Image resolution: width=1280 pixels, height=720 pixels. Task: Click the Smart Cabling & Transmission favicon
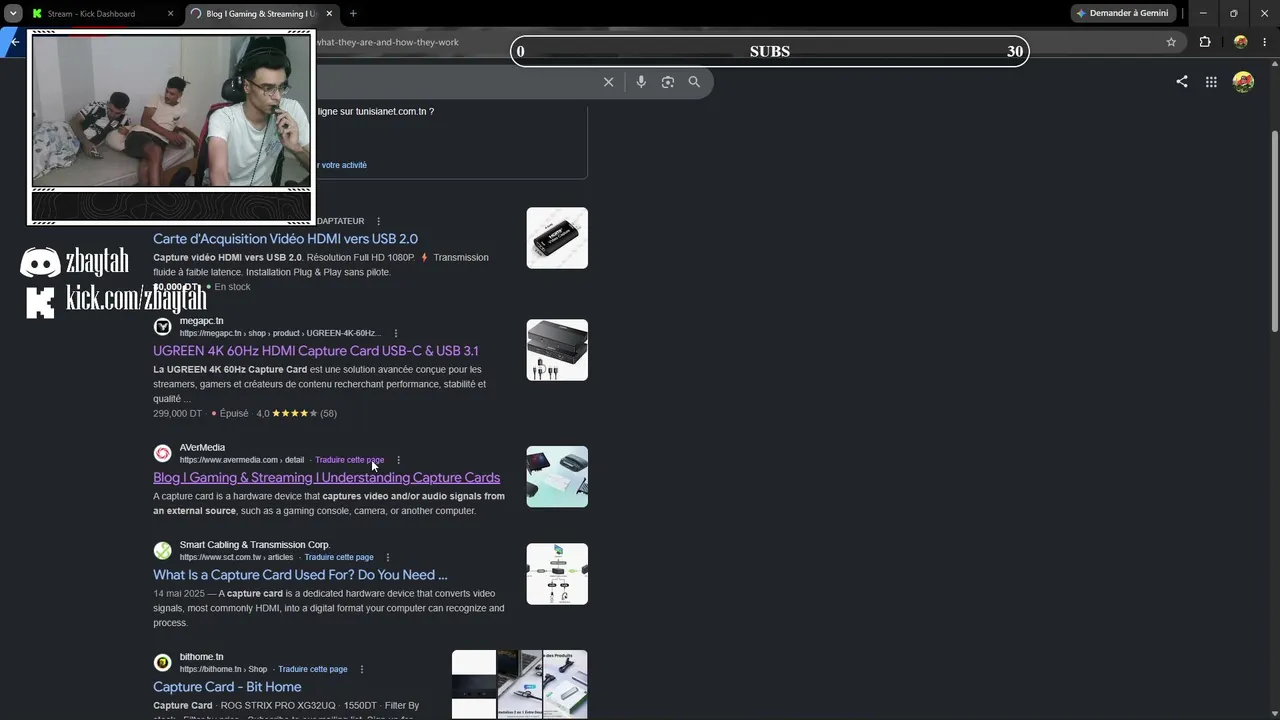pyautogui.click(x=162, y=551)
